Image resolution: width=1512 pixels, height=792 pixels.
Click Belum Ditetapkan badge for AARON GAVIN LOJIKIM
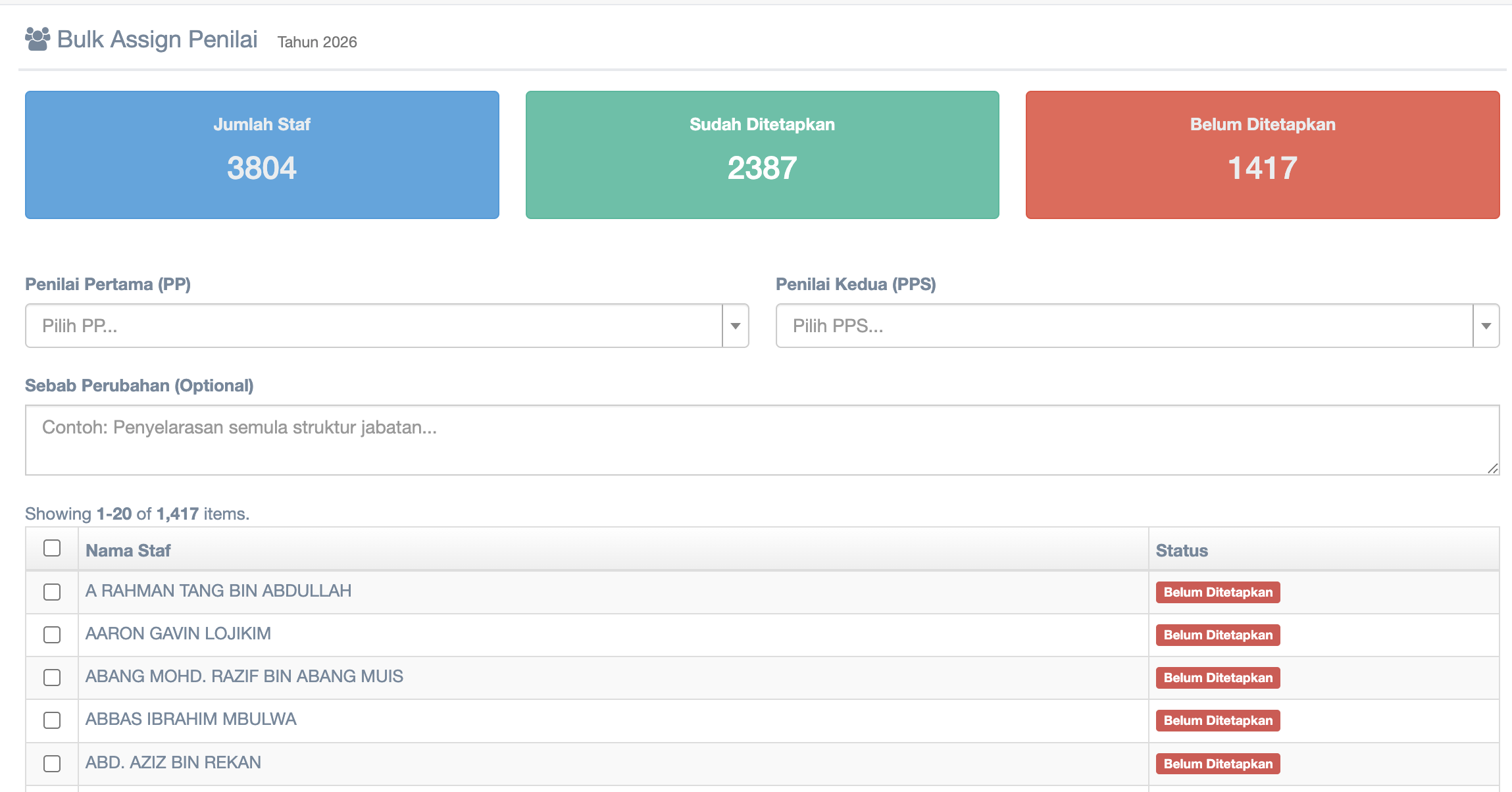[x=1218, y=635]
